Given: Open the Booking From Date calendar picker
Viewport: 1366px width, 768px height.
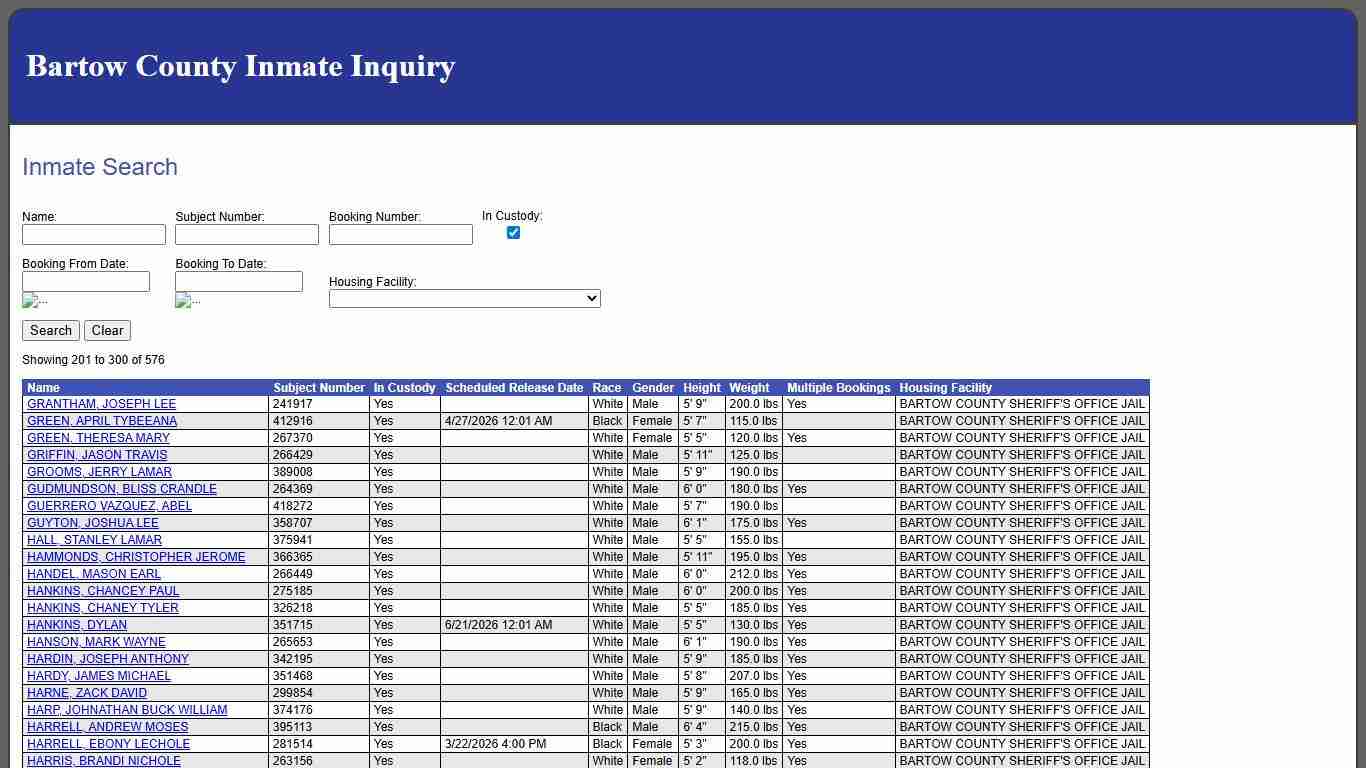Looking at the screenshot, I should tap(34, 300).
